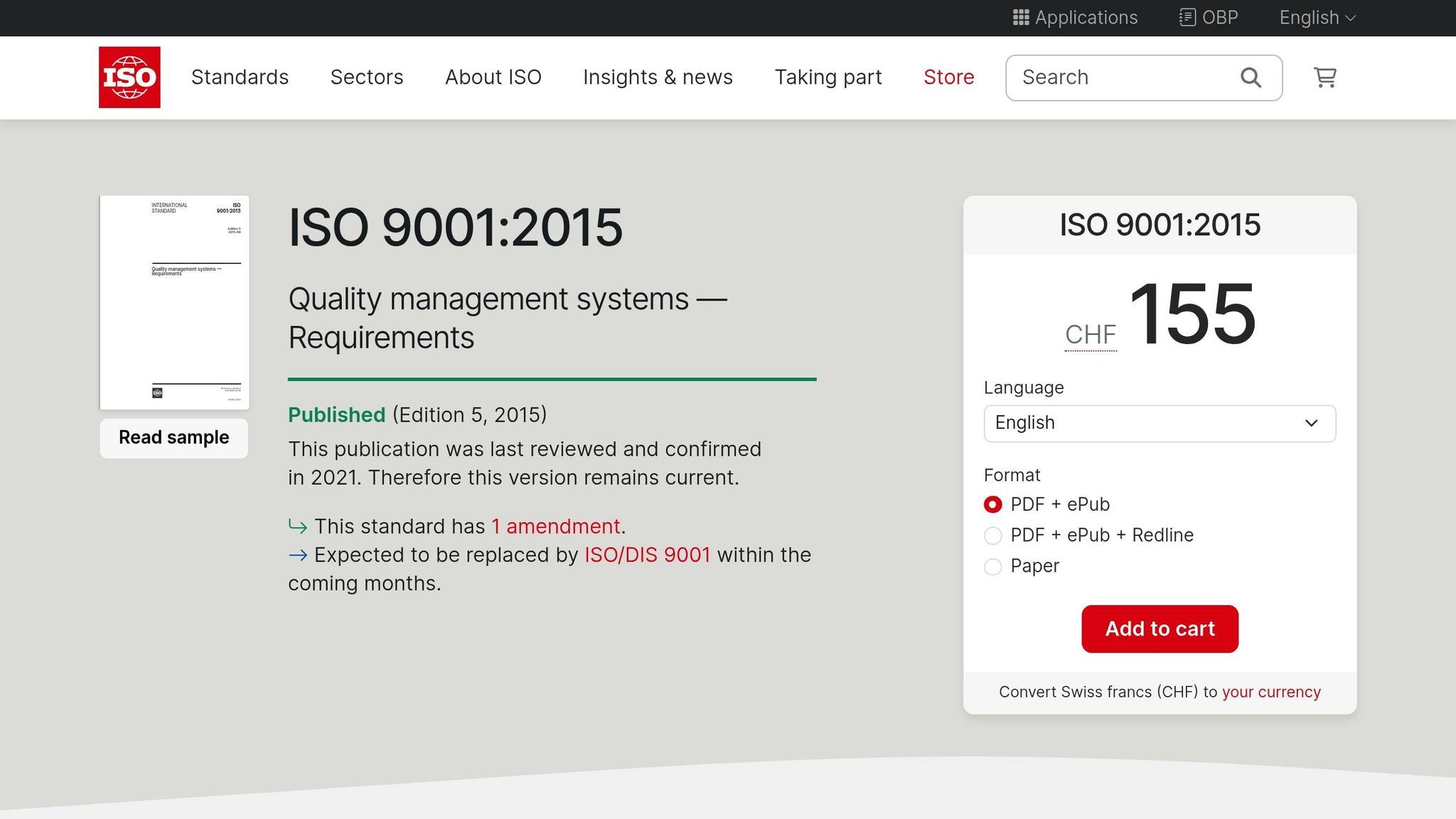Click the your currency conversion link
The width and height of the screenshot is (1456, 819).
tap(1271, 691)
